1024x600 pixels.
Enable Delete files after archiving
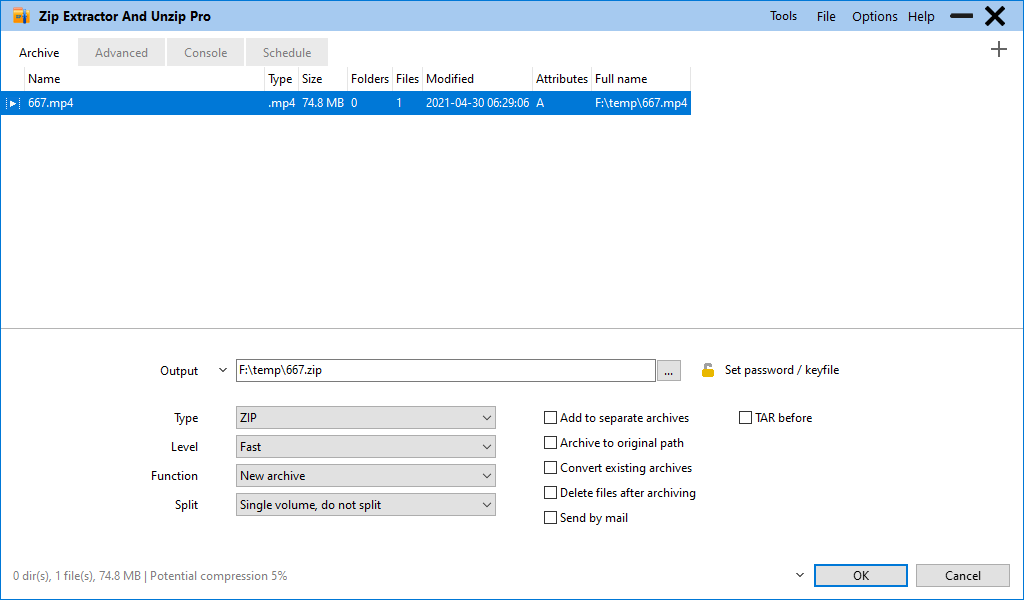click(x=551, y=493)
